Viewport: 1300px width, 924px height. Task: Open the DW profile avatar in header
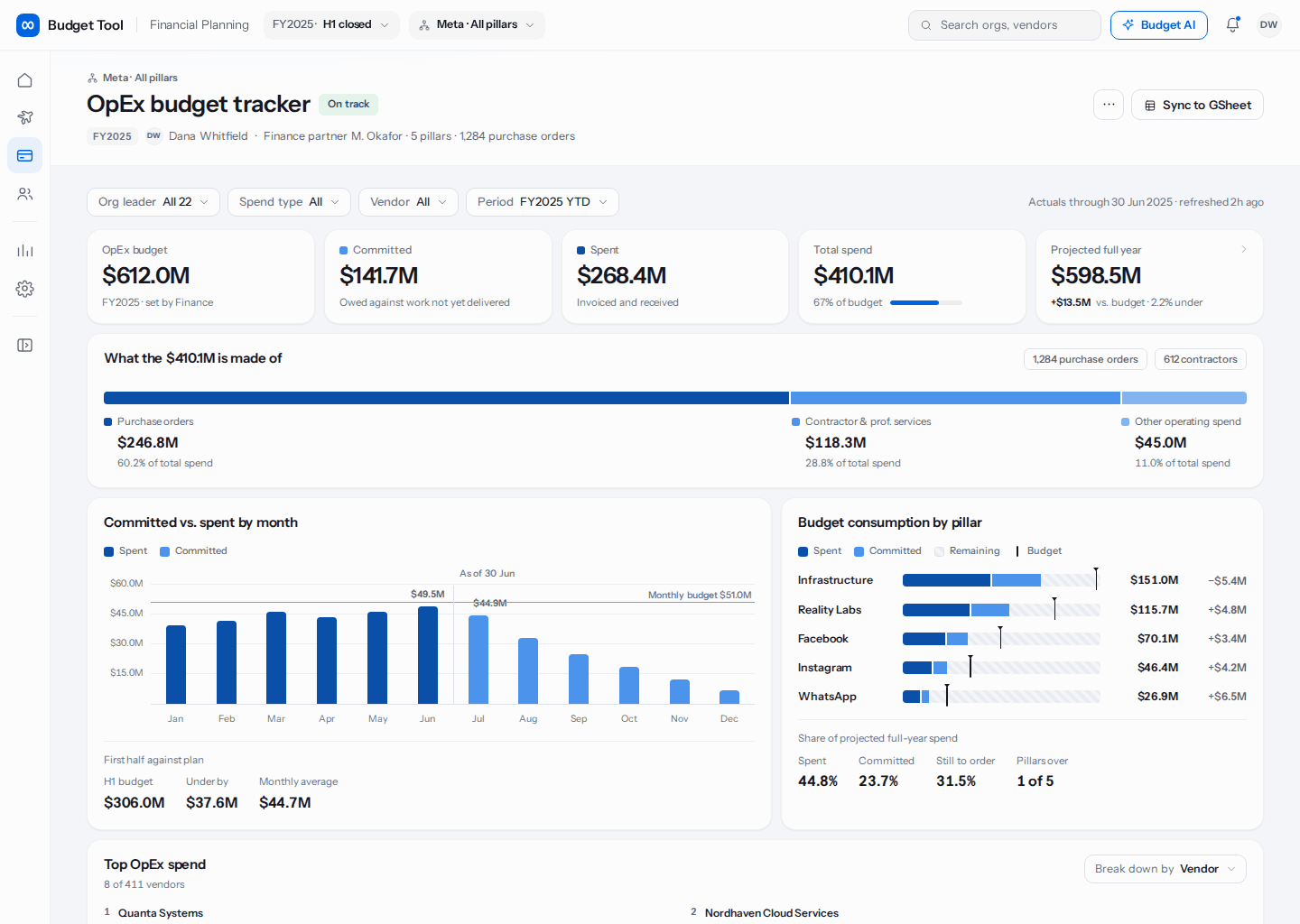pos(1268,25)
